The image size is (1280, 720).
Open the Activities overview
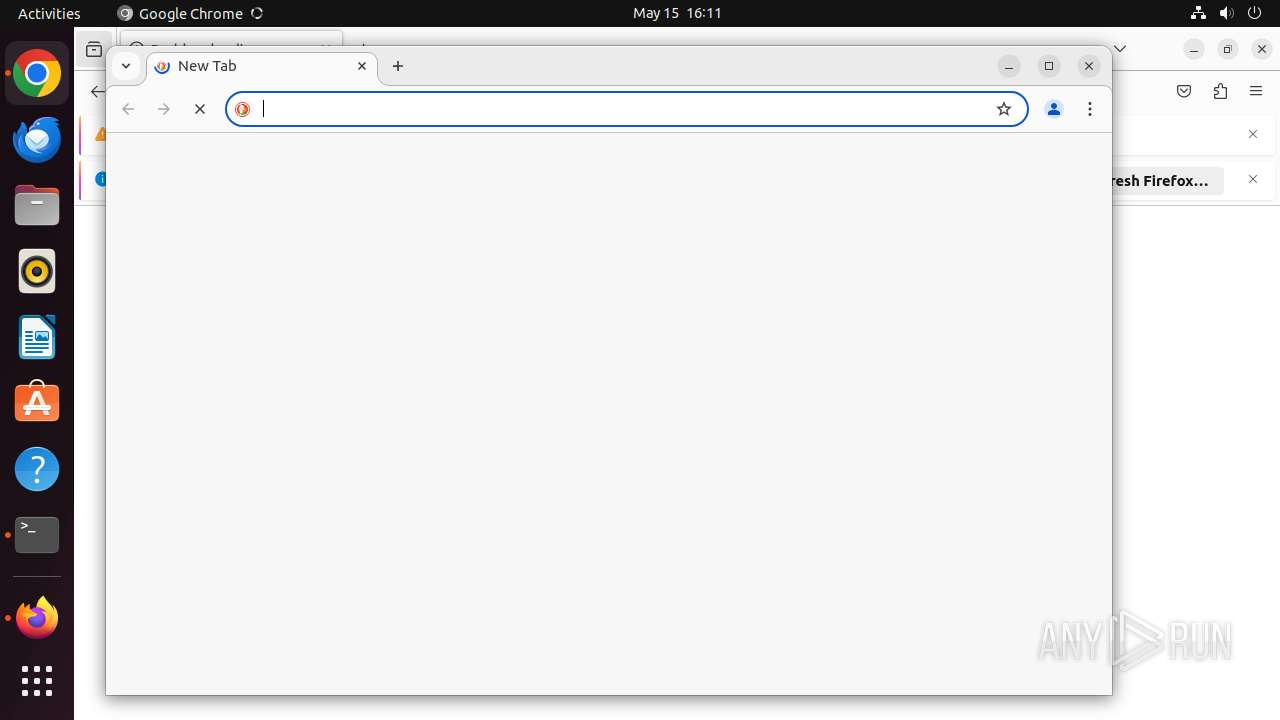pos(49,13)
